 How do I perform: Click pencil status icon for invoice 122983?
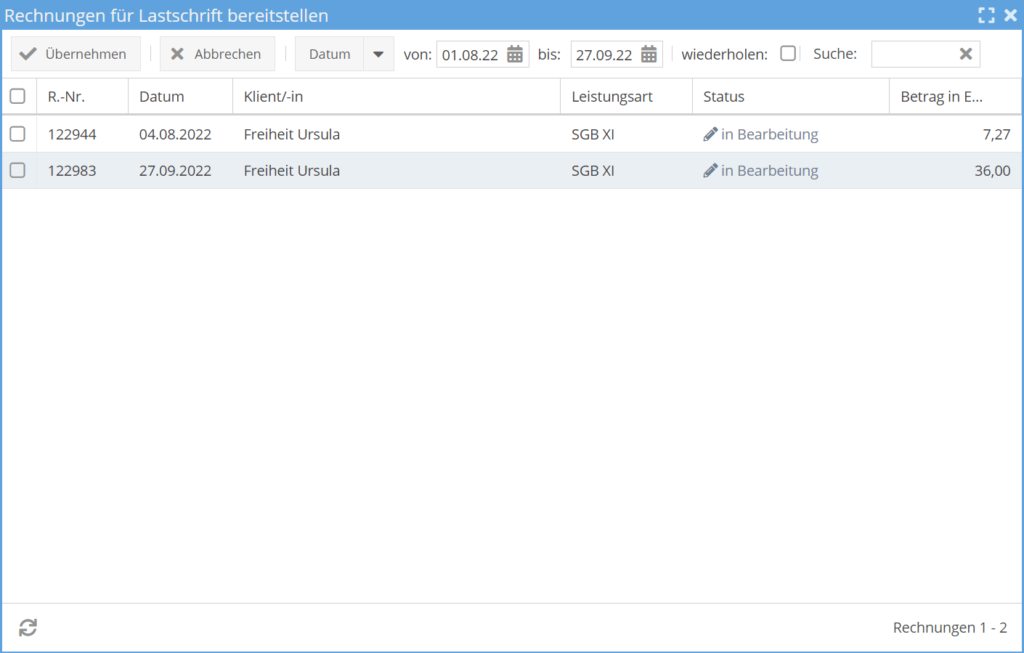click(710, 171)
